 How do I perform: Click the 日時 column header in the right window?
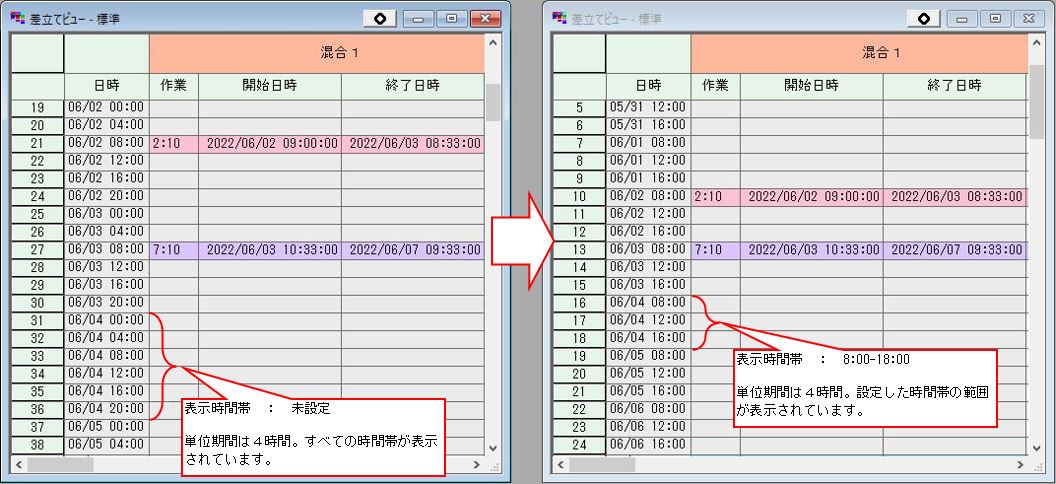(x=649, y=85)
